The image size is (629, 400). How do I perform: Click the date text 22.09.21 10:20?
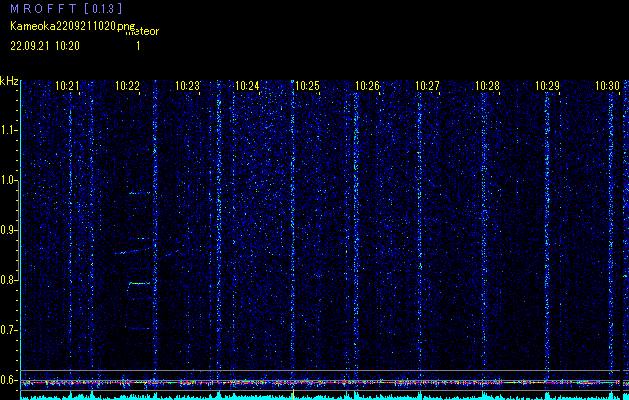tap(45, 46)
